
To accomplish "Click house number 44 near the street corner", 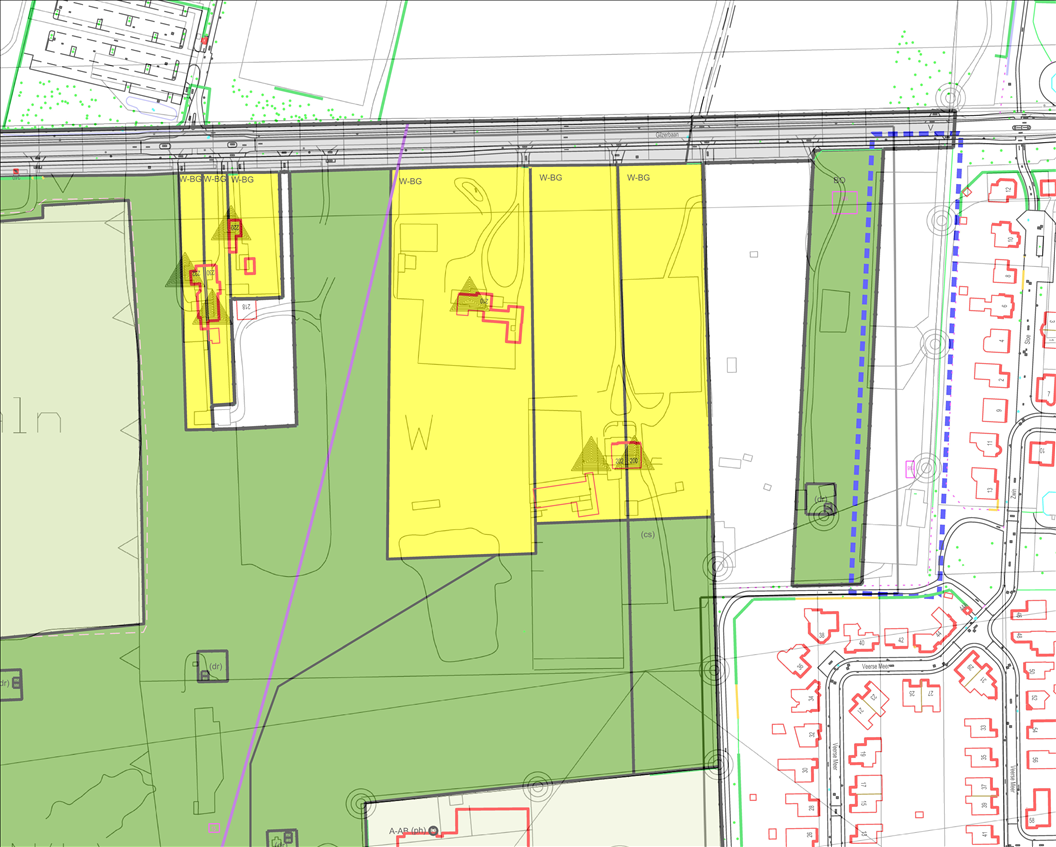I will [938, 634].
